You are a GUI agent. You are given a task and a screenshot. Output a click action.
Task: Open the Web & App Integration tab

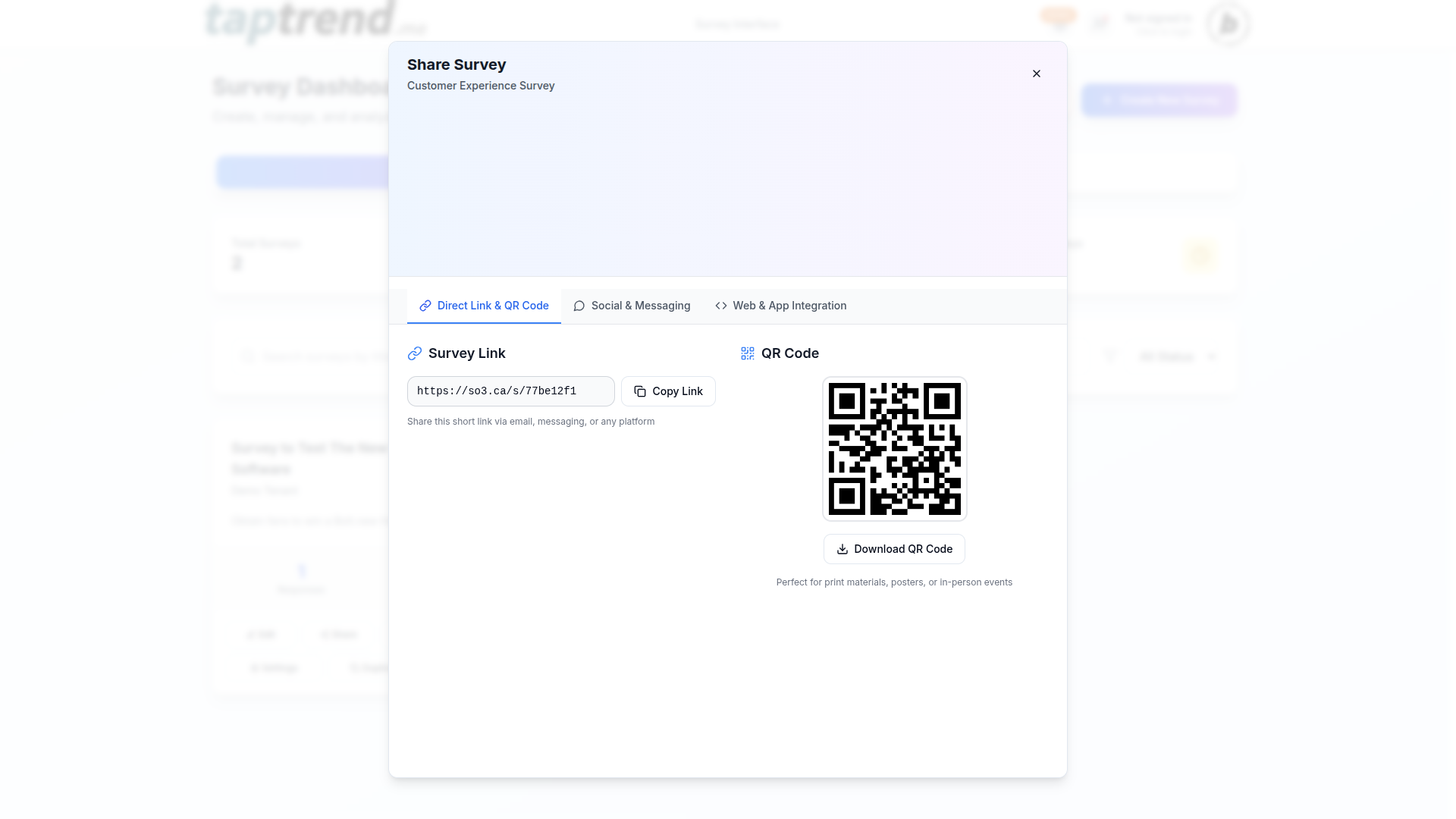coord(780,306)
